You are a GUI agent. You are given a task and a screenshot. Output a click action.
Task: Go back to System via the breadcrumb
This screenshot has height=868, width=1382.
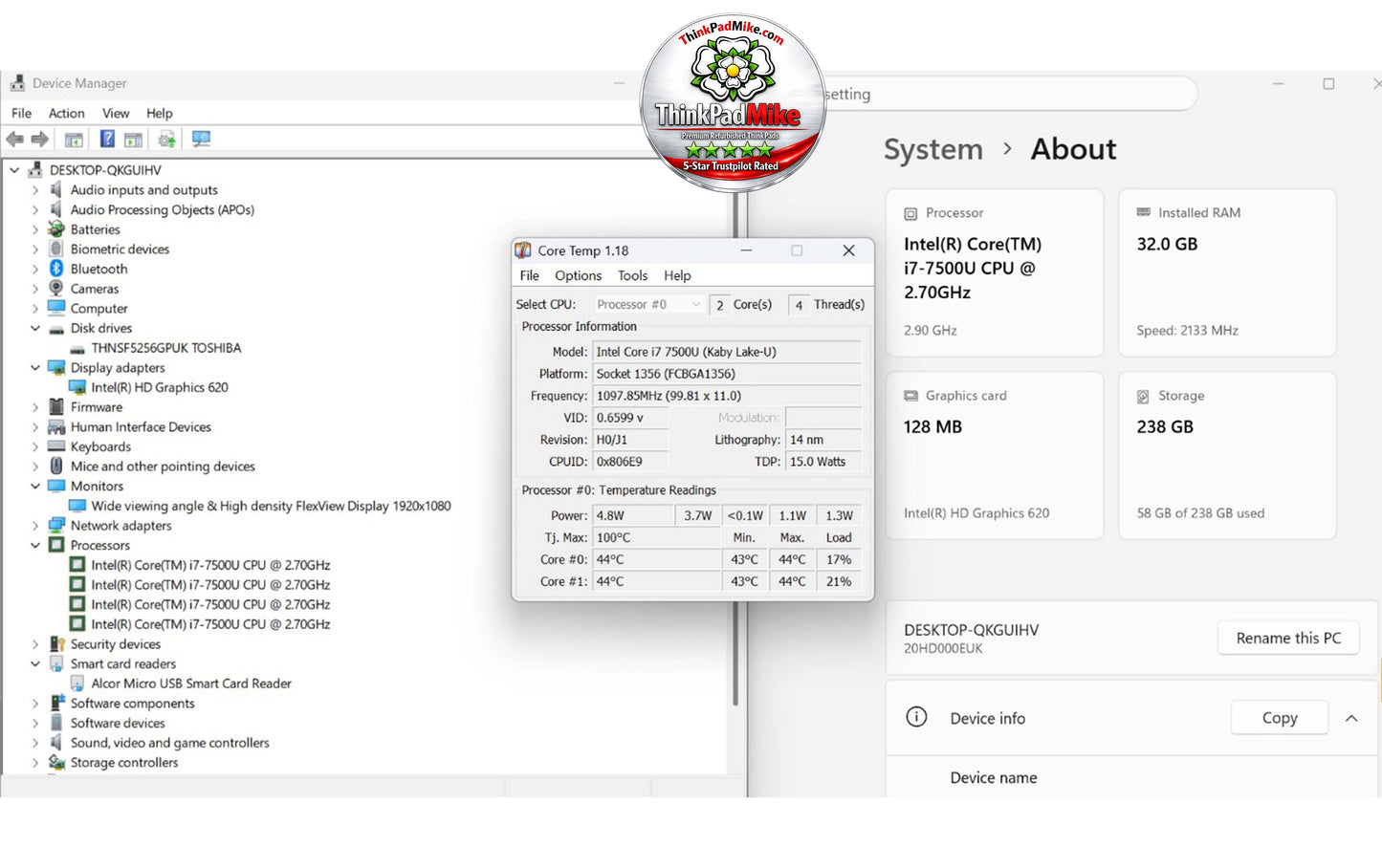click(933, 149)
